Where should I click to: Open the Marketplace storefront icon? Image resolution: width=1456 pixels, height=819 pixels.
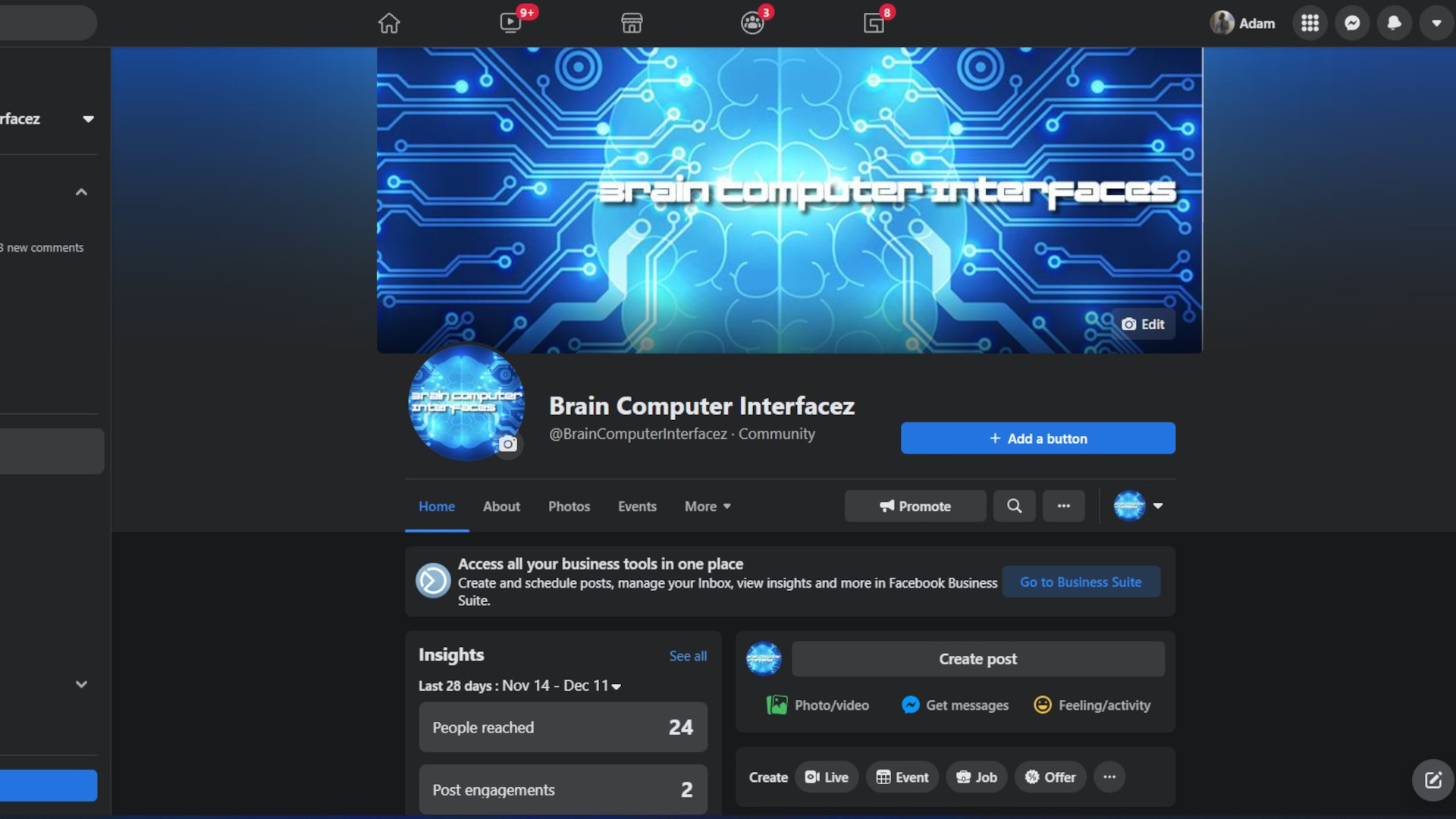[632, 23]
